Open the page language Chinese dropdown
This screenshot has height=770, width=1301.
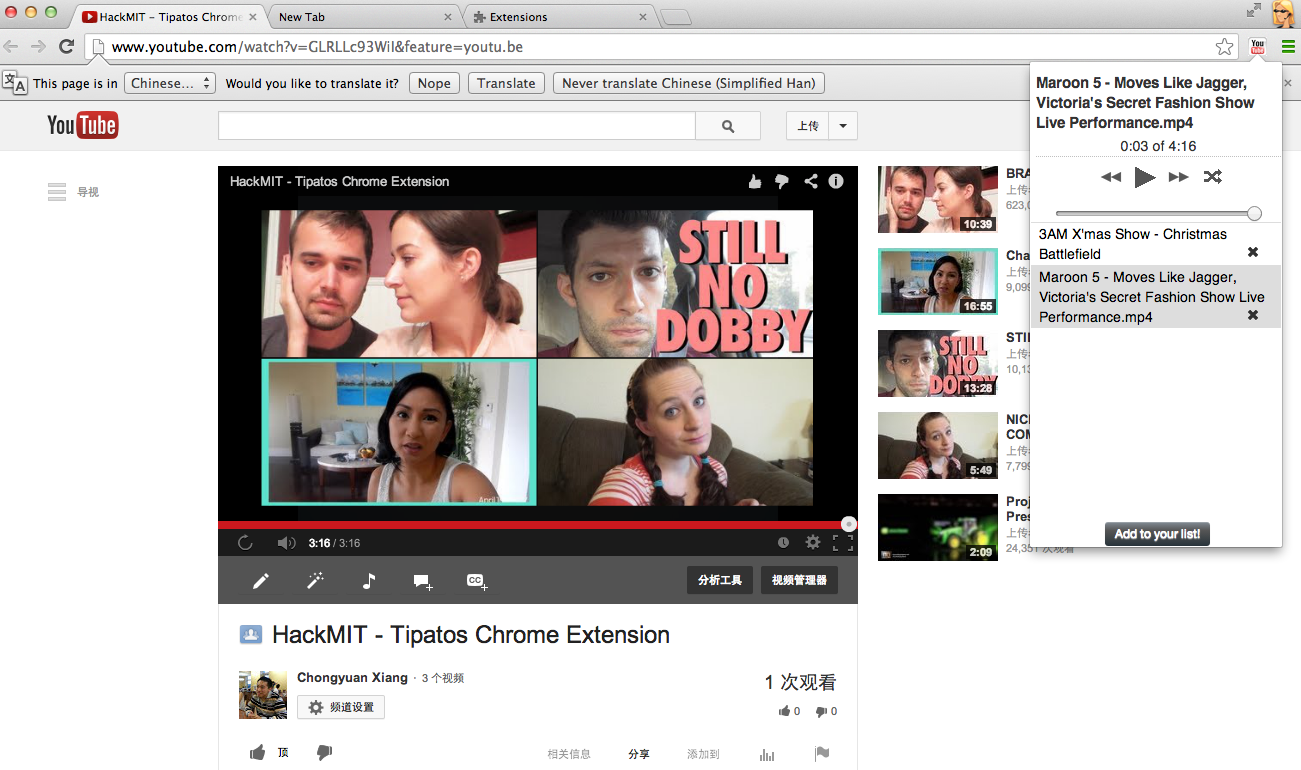170,83
